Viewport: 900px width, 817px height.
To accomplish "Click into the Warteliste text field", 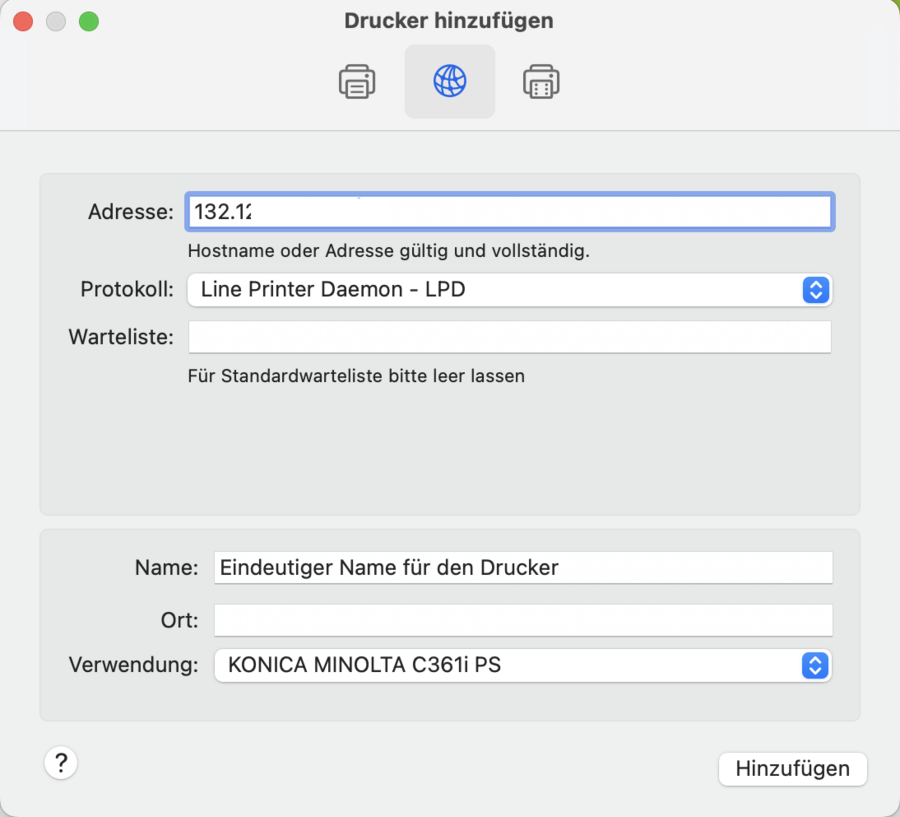I will 509,337.
